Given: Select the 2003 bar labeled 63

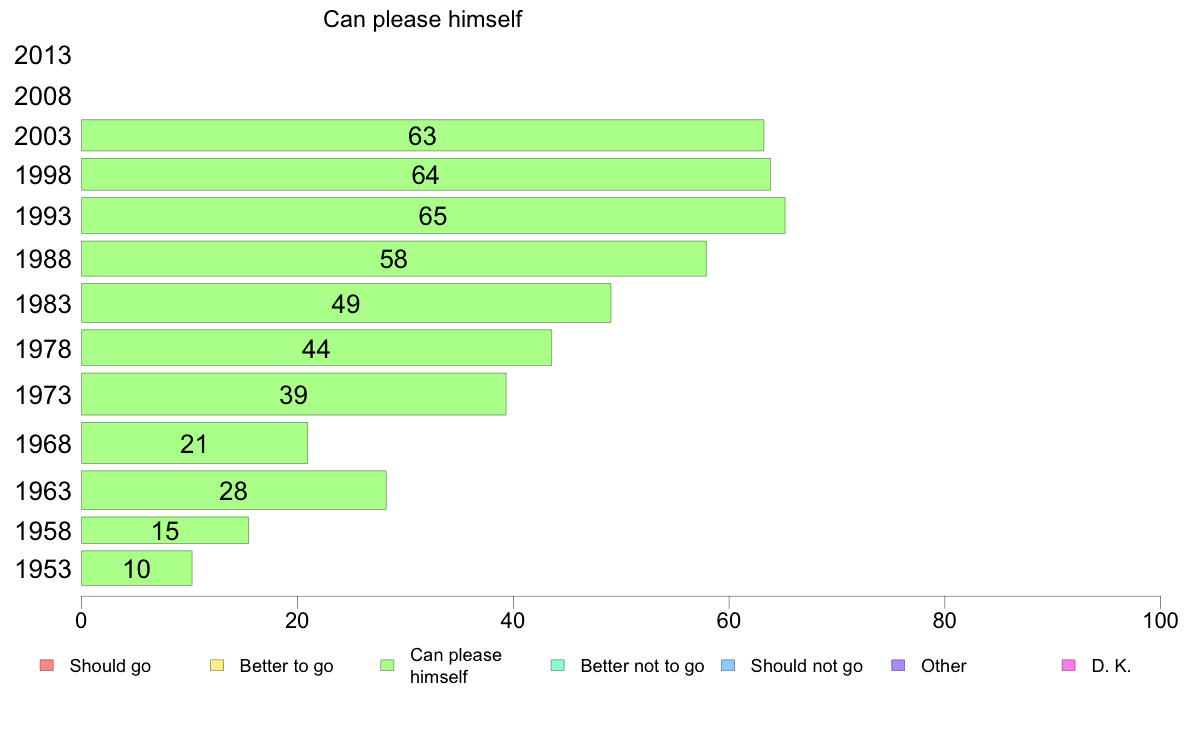Looking at the screenshot, I should [422, 135].
